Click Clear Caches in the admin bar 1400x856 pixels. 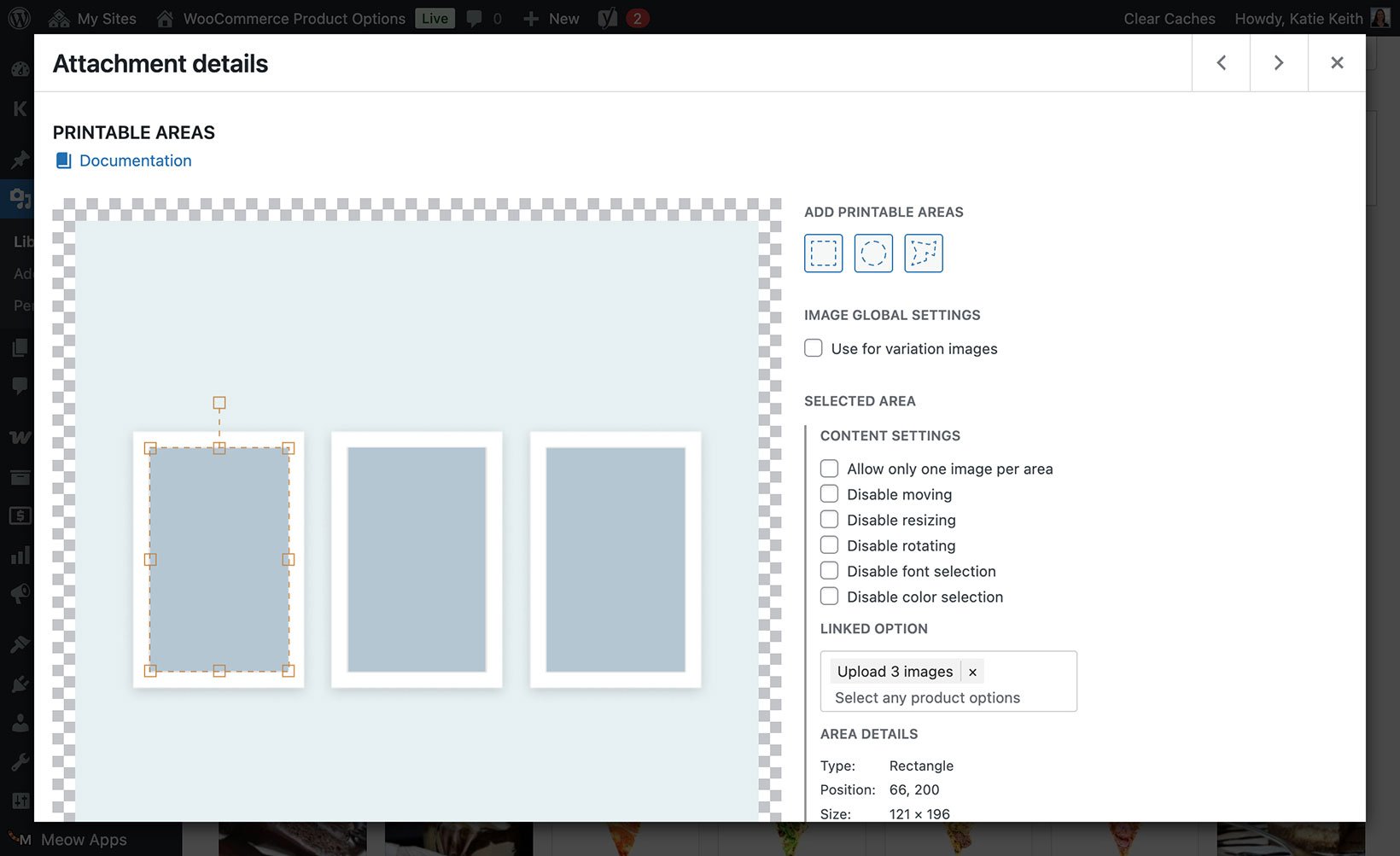pyautogui.click(x=1169, y=18)
